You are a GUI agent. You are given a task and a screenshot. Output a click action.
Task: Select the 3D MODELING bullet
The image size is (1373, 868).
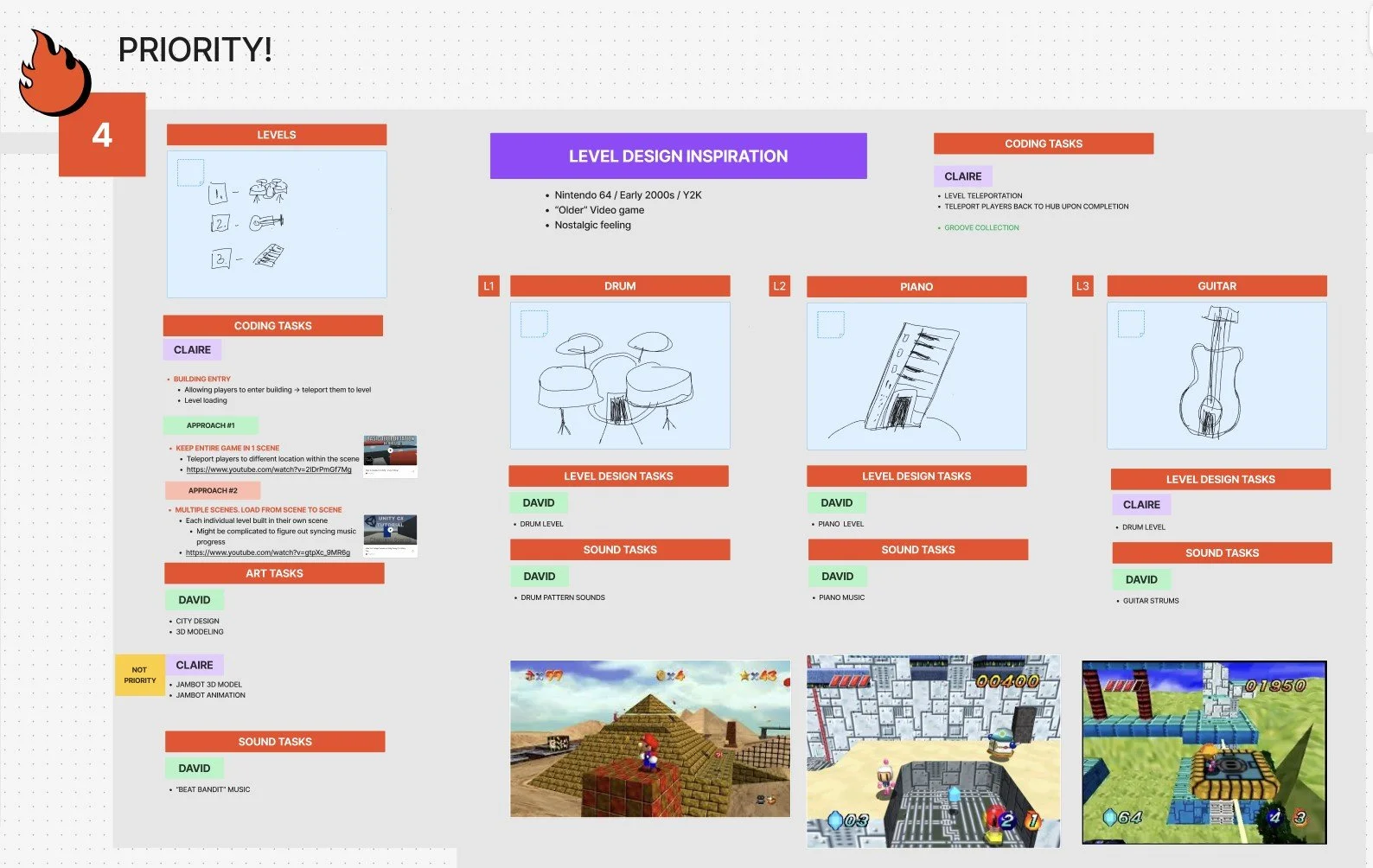click(200, 632)
